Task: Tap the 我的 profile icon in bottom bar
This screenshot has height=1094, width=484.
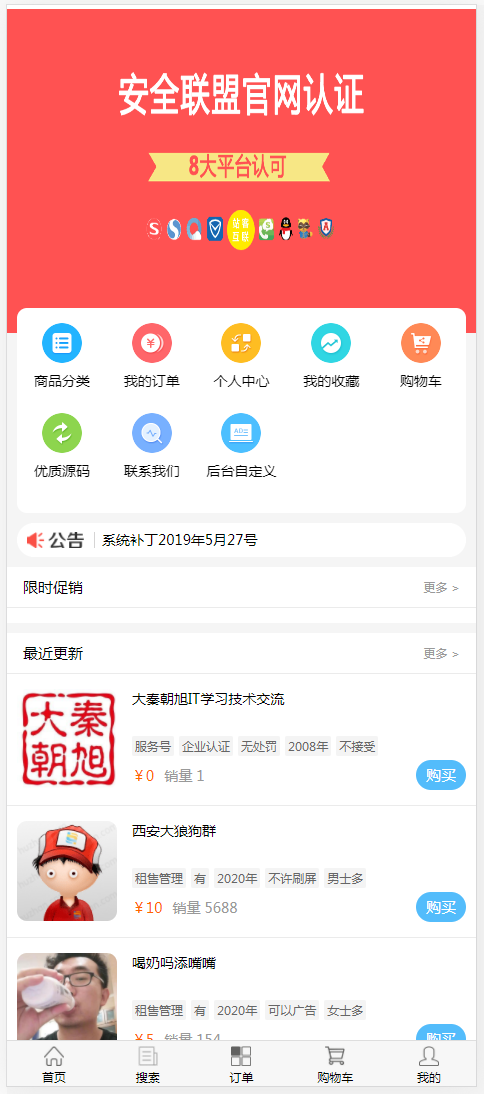Action: [429, 1056]
